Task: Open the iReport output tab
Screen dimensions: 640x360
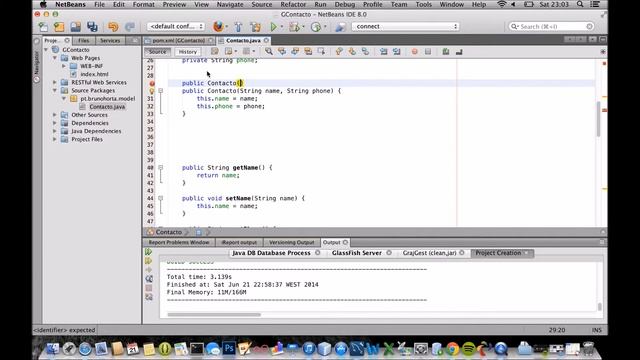Action: click(239, 242)
